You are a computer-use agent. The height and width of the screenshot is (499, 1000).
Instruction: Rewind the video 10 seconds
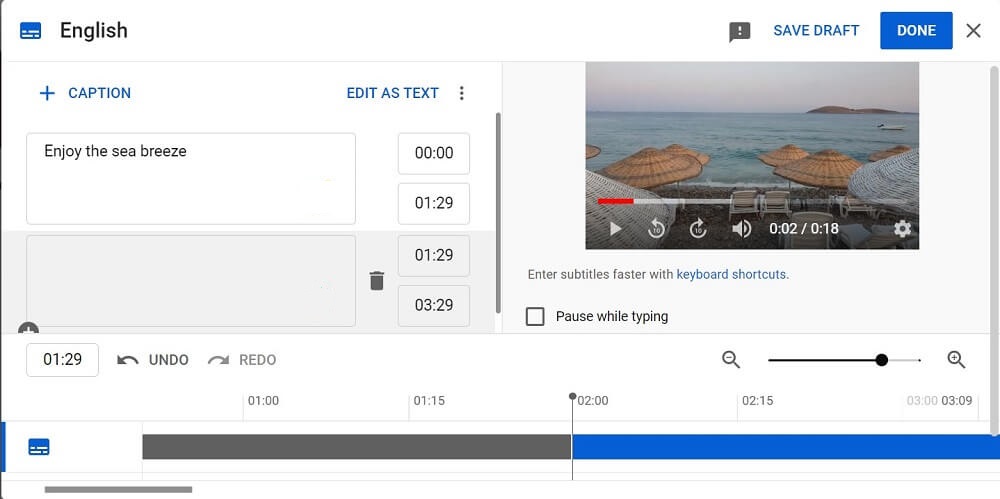(657, 229)
